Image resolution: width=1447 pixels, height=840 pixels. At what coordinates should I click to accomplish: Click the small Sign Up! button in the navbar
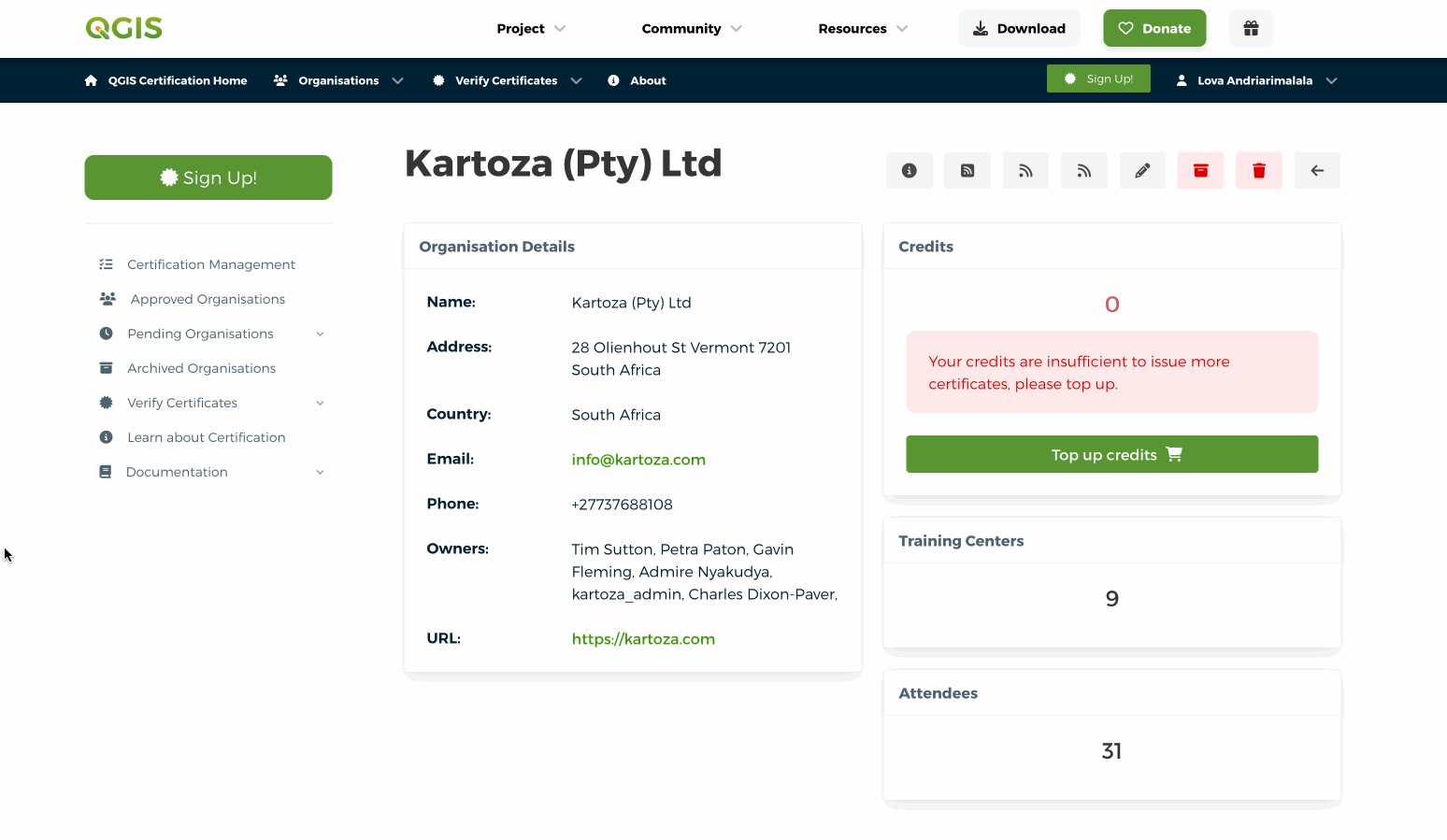pyautogui.click(x=1098, y=78)
